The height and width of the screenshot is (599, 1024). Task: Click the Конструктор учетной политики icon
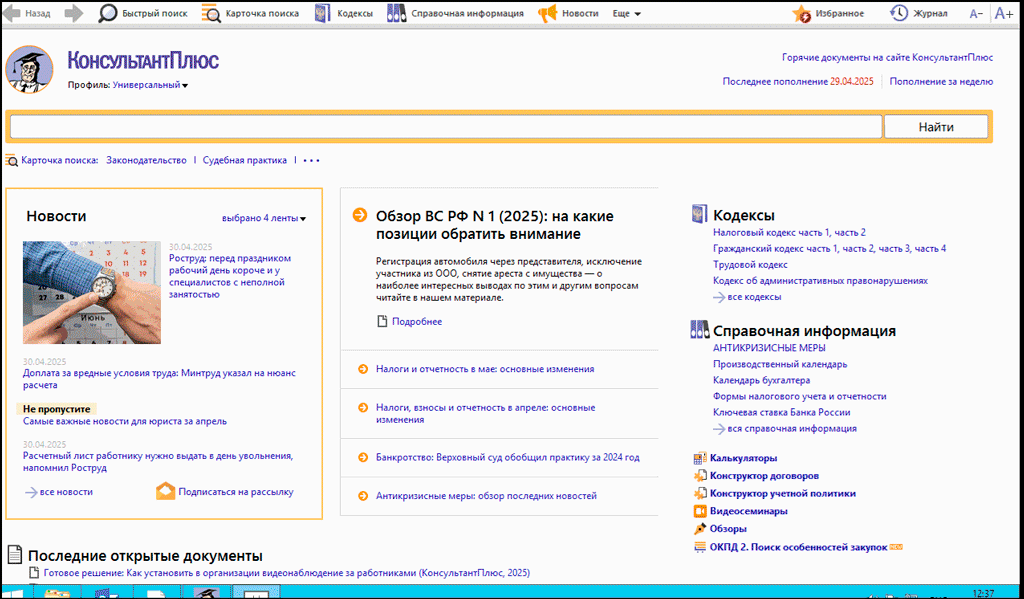click(x=699, y=493)
